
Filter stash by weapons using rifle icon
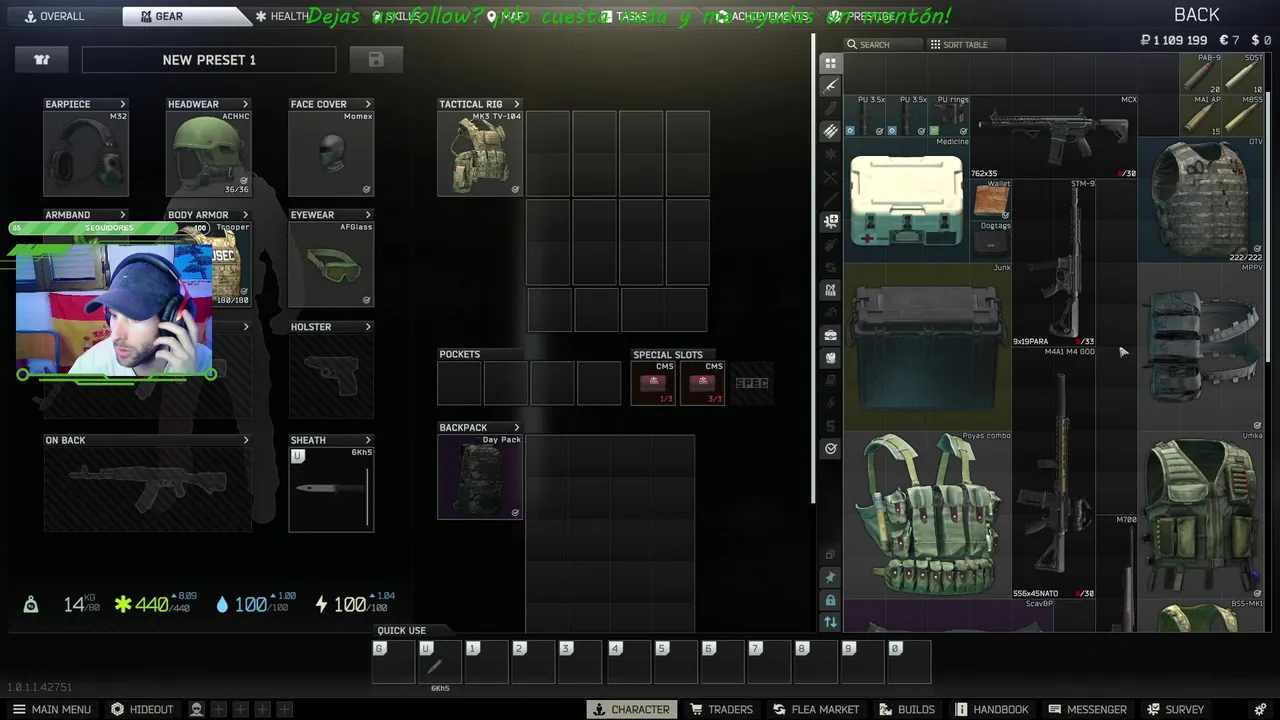[x=830, y=86]
